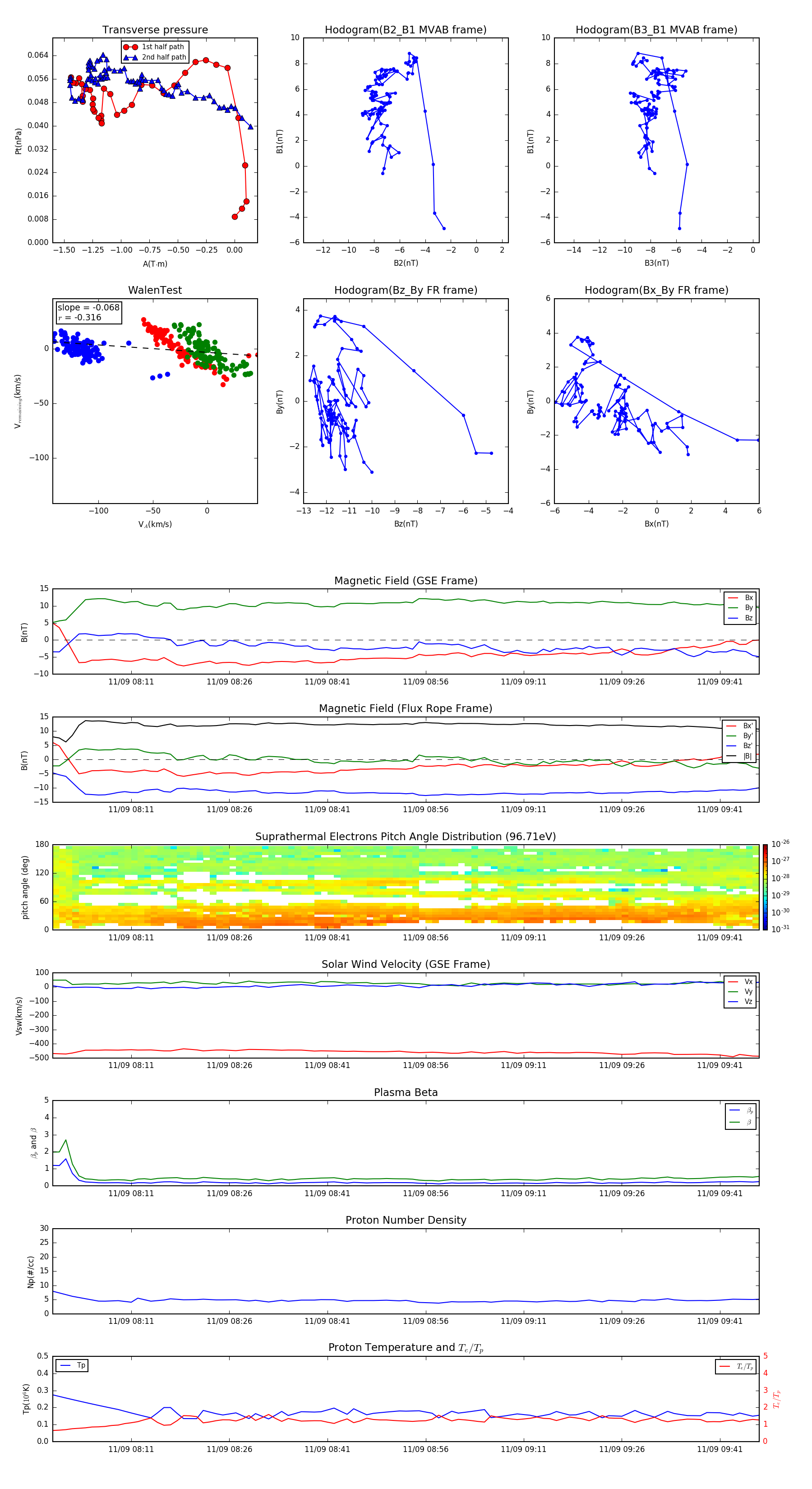Click the "β" legend entry in Plasma Beta
The width and height of the screenshot is (812, 1489).
[x=741, y=1122]
